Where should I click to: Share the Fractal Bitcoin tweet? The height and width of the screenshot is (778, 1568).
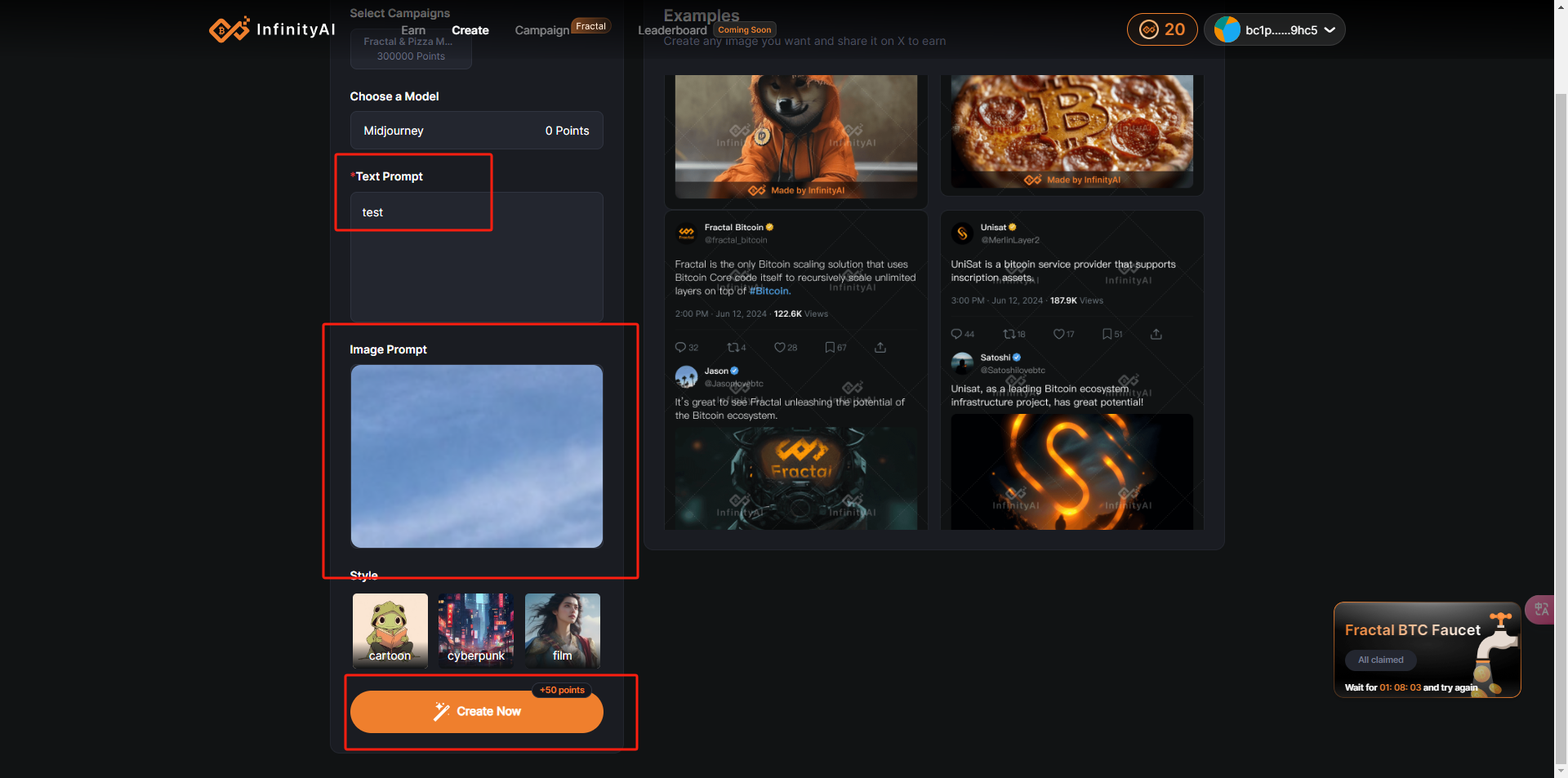coord(880,347)
